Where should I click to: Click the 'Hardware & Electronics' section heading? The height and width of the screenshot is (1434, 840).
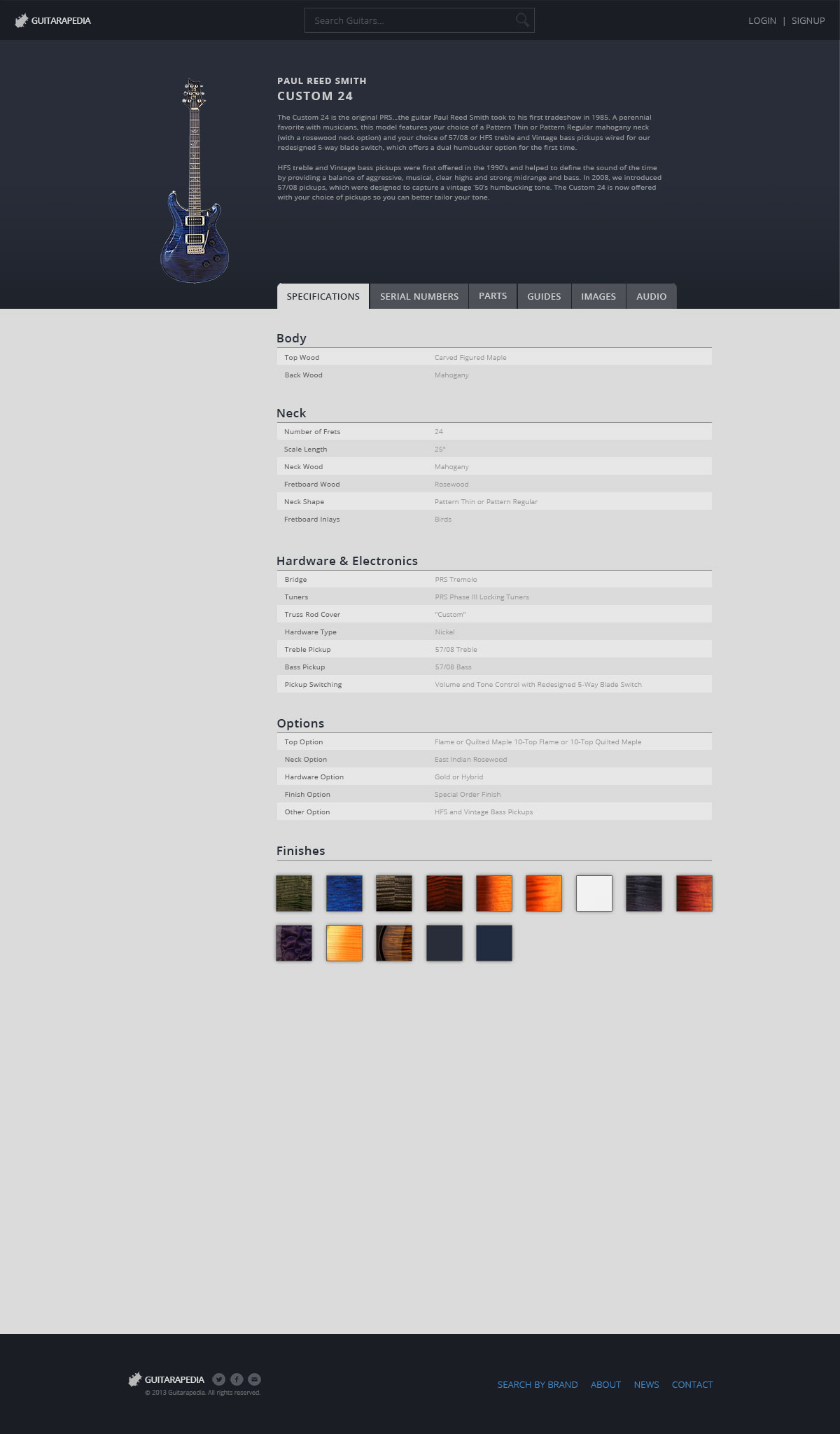[x=347, y=561]
